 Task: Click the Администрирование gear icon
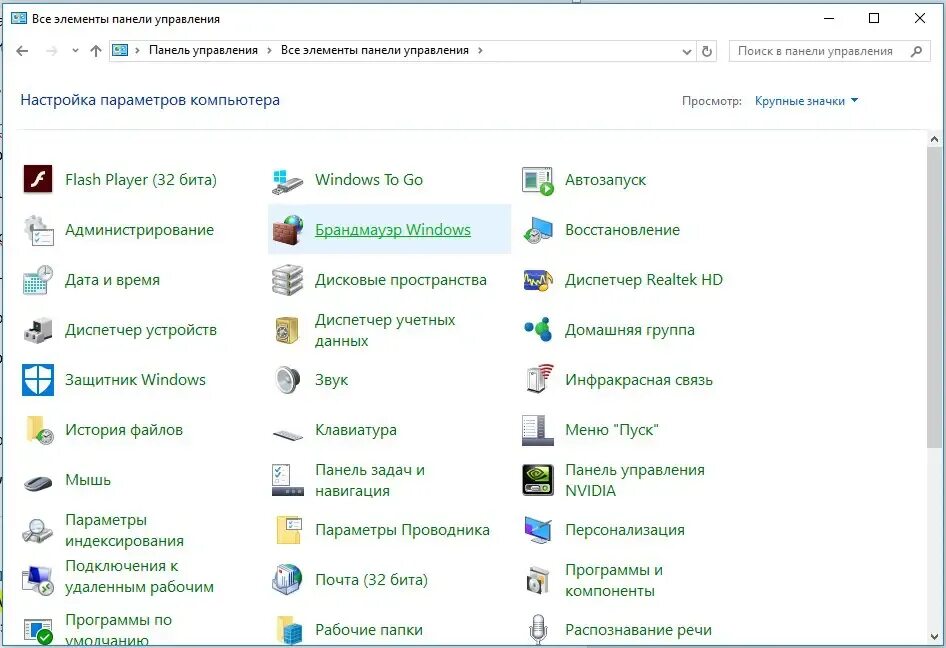tap(38, 230)
